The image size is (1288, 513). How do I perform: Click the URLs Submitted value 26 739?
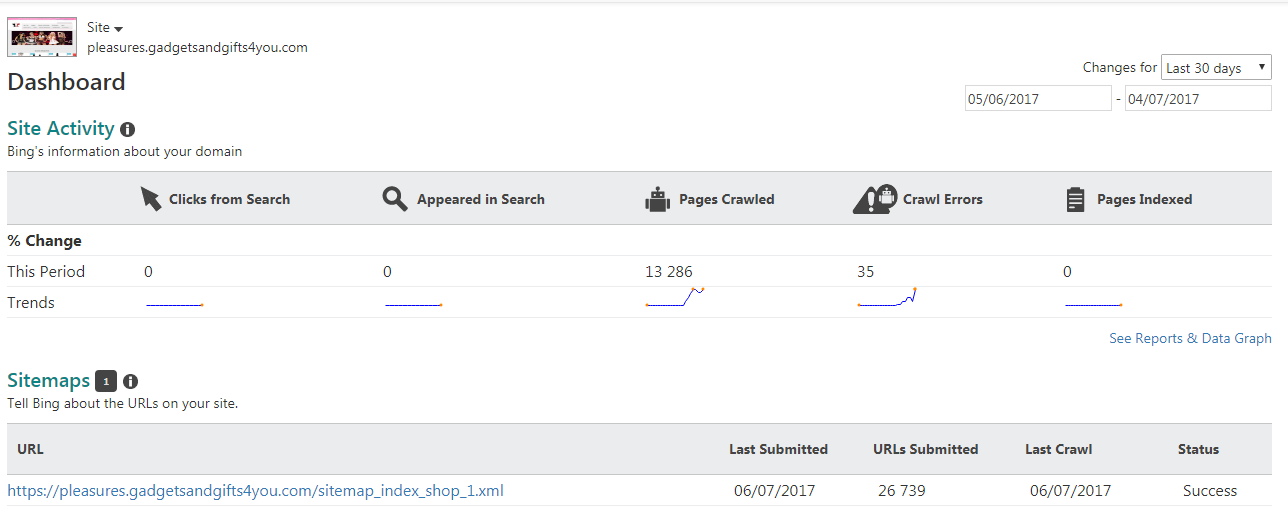tap(902, 491)
